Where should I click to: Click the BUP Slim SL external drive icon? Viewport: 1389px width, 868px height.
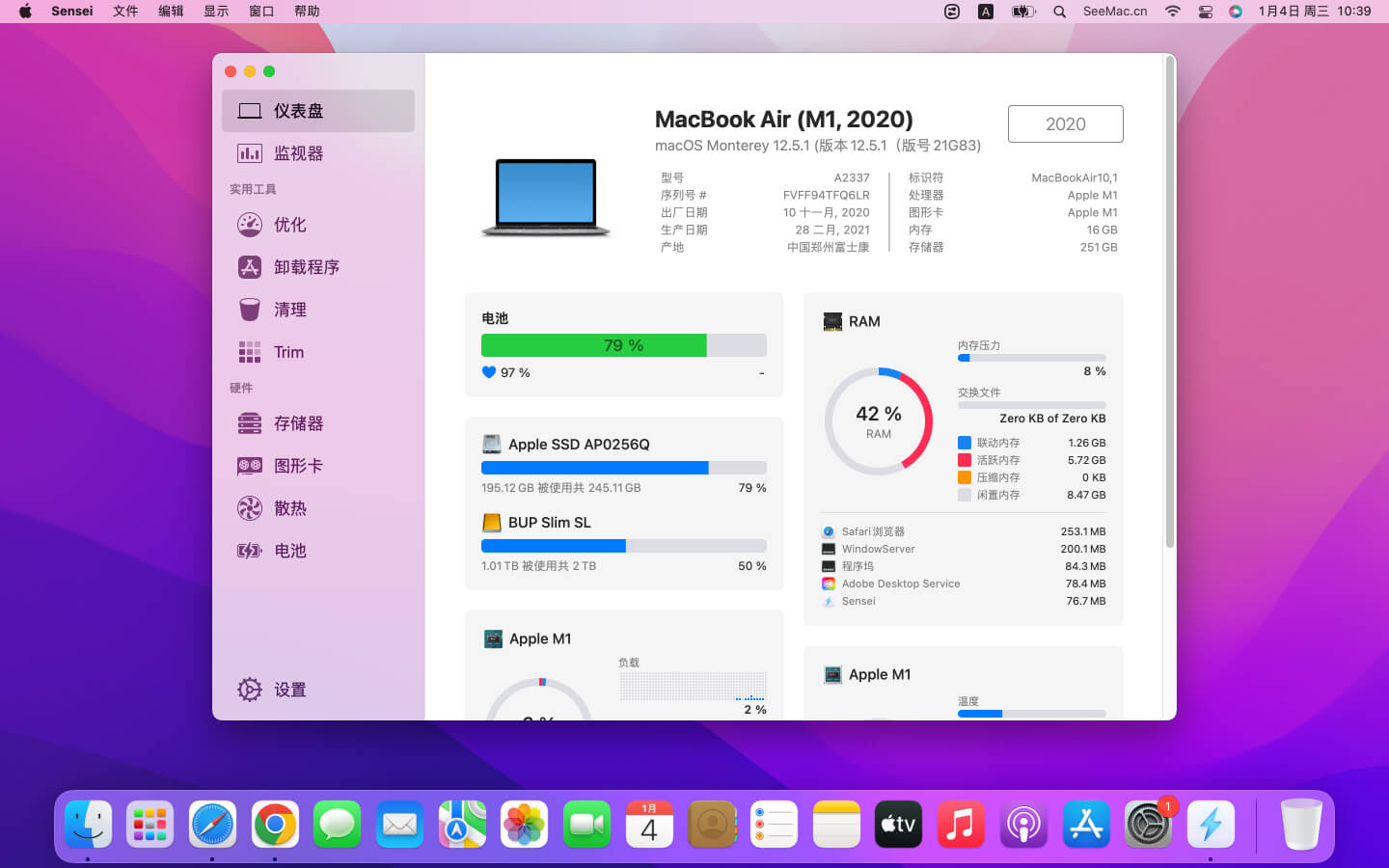(492, 522)
